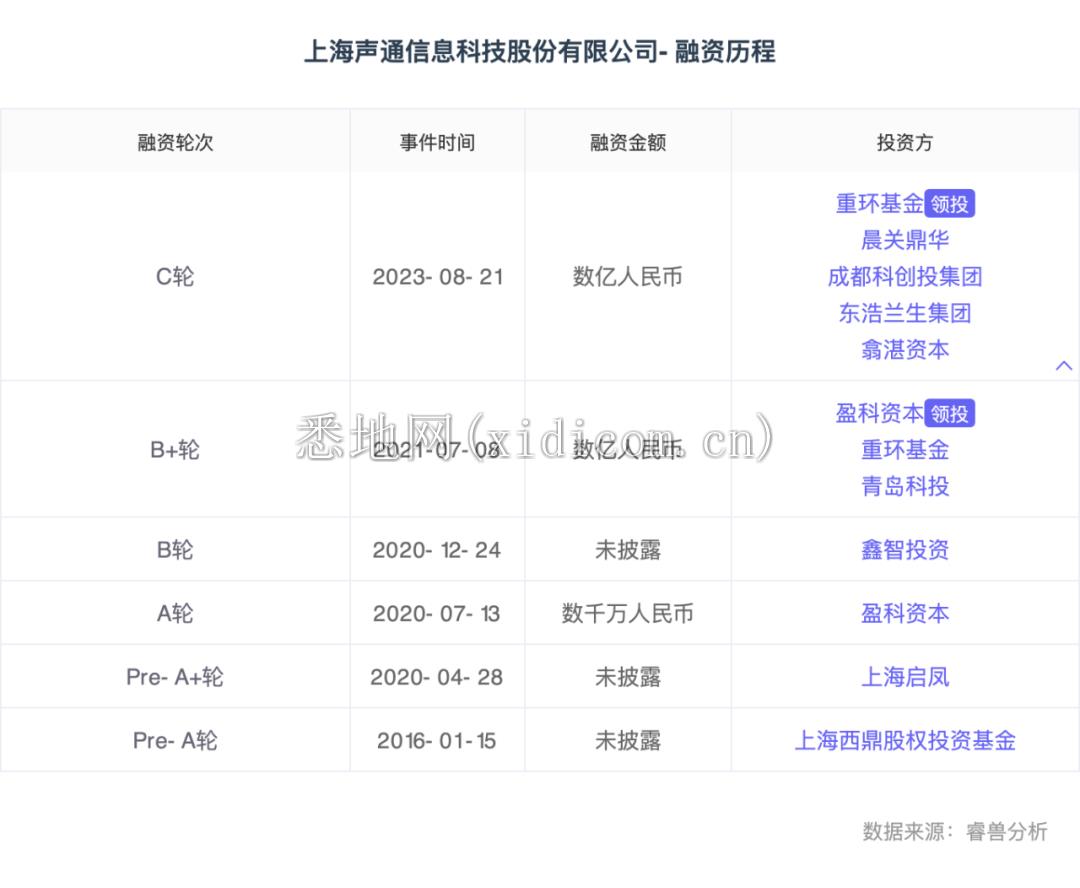Image resolution: width=1080 pixels, height=888 pixels.
Task: Open the 盈科资本 link in B+轮 row
Action: click(x=878, y=413)
